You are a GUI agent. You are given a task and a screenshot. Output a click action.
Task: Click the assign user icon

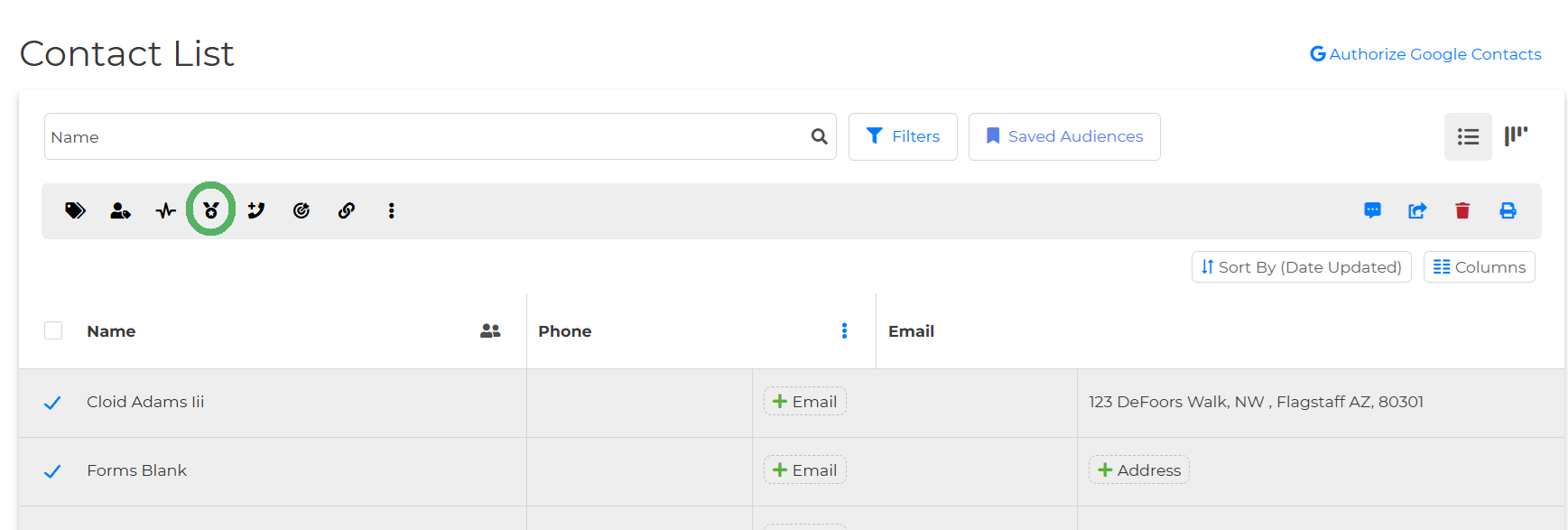(120, 210)
